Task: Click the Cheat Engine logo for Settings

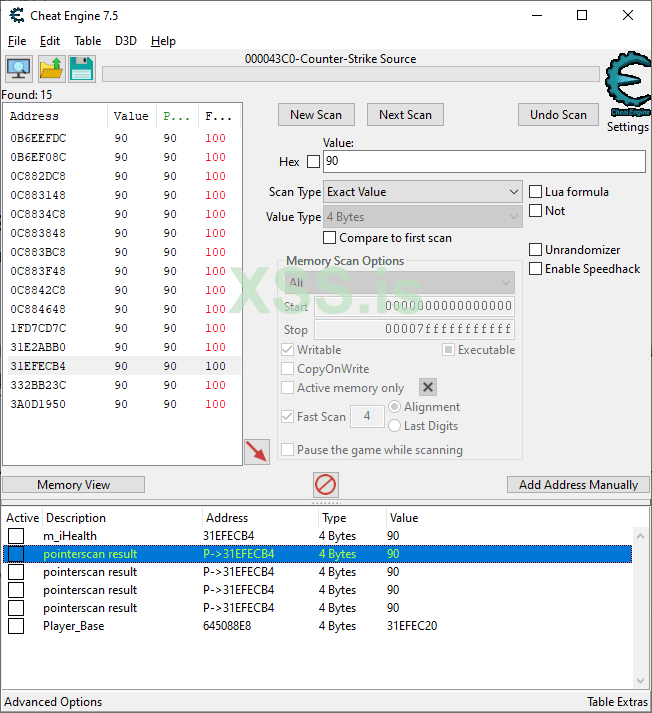Action: [x=627, y=84]
